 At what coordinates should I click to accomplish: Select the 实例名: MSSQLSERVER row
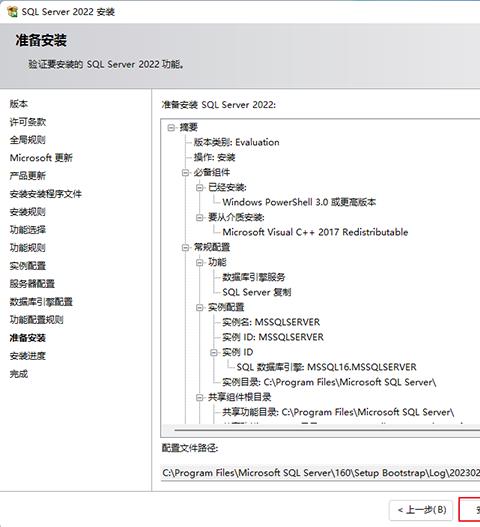tap(271, 322)
